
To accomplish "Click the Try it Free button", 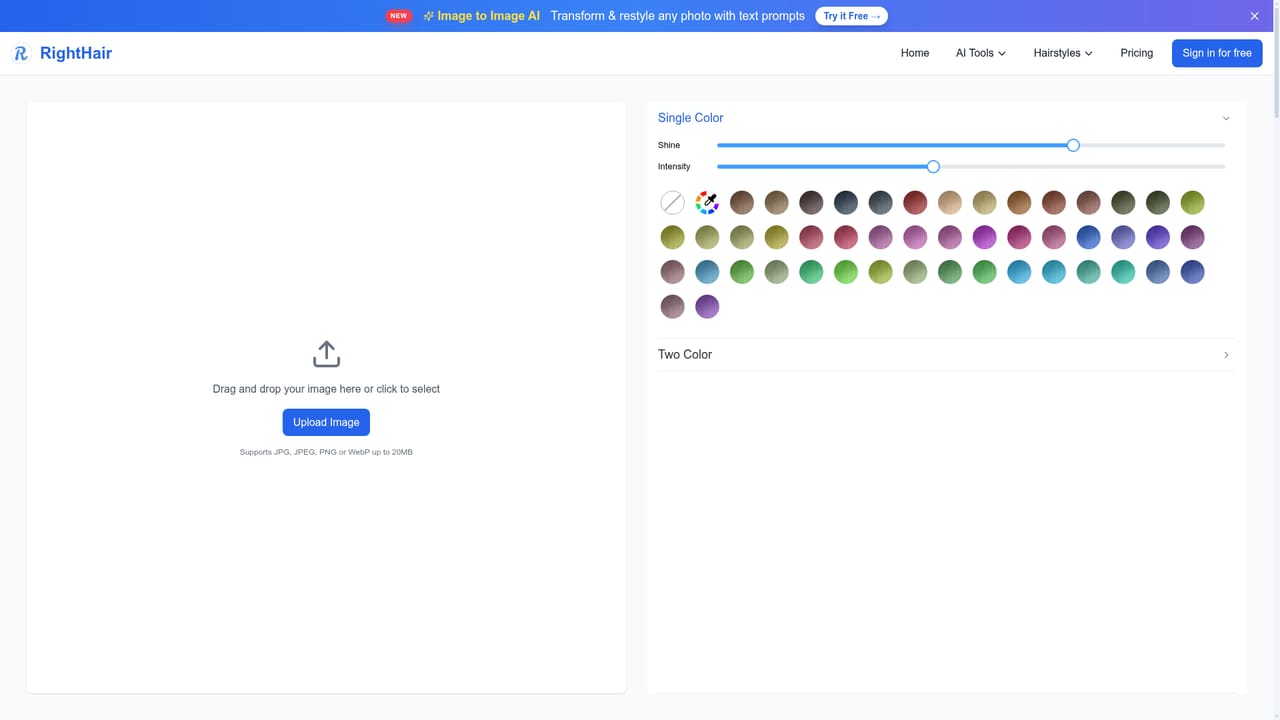I will click(x=852, y=16).
